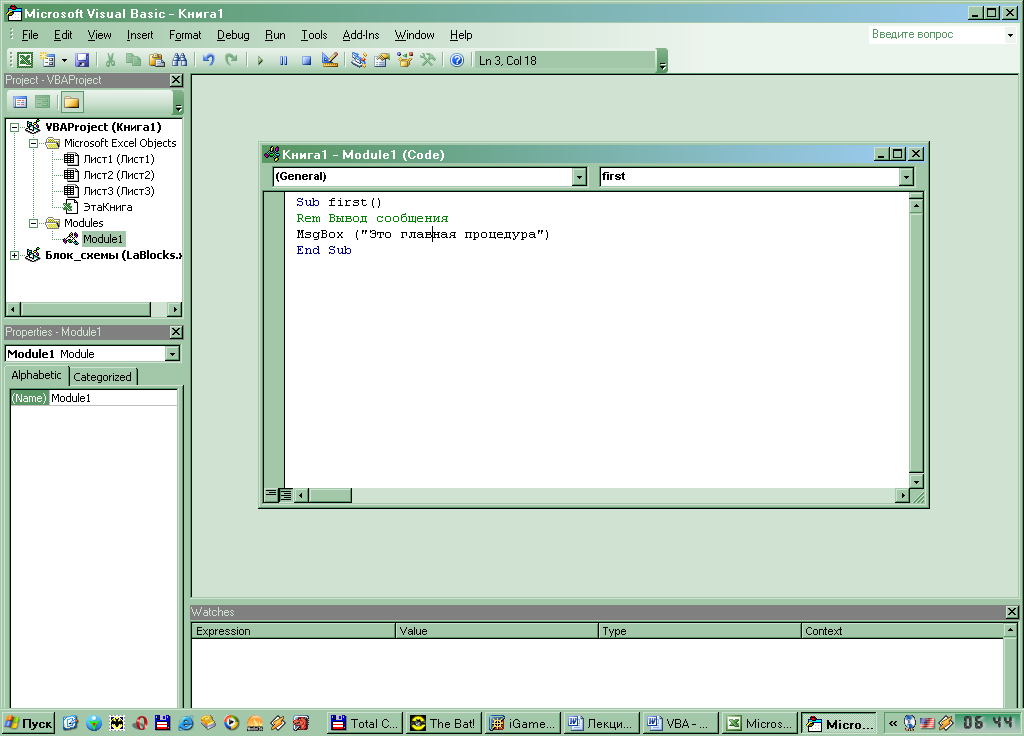Toggle Folders view in Project panel
The height and width of the screenshot is (736, 1024).
click(71, 102)
